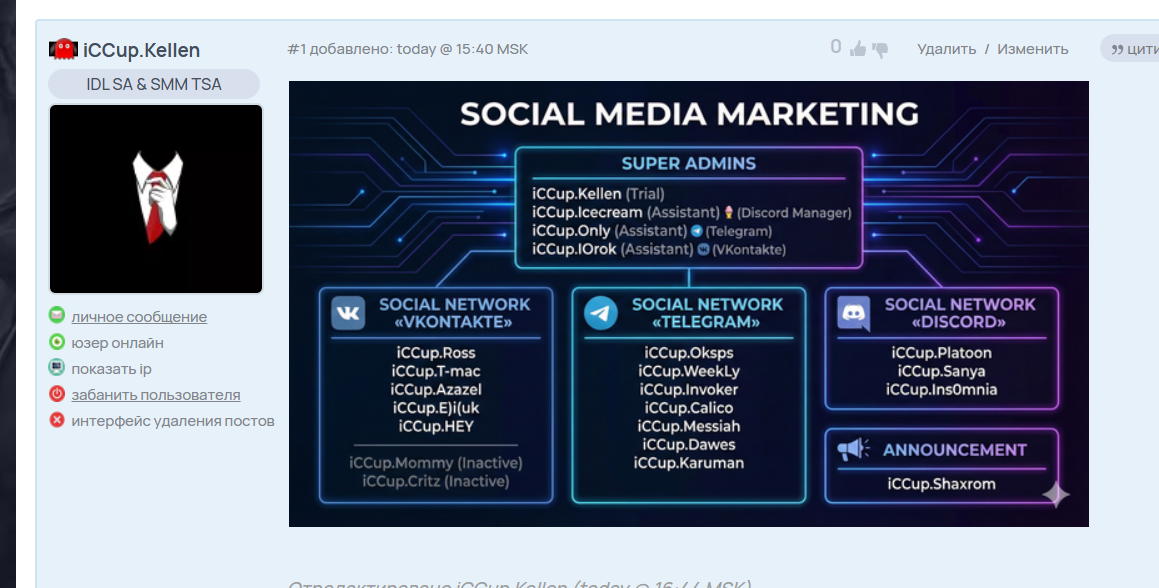
Task: Click the red X delete posts icon
Action: point(57,419)
